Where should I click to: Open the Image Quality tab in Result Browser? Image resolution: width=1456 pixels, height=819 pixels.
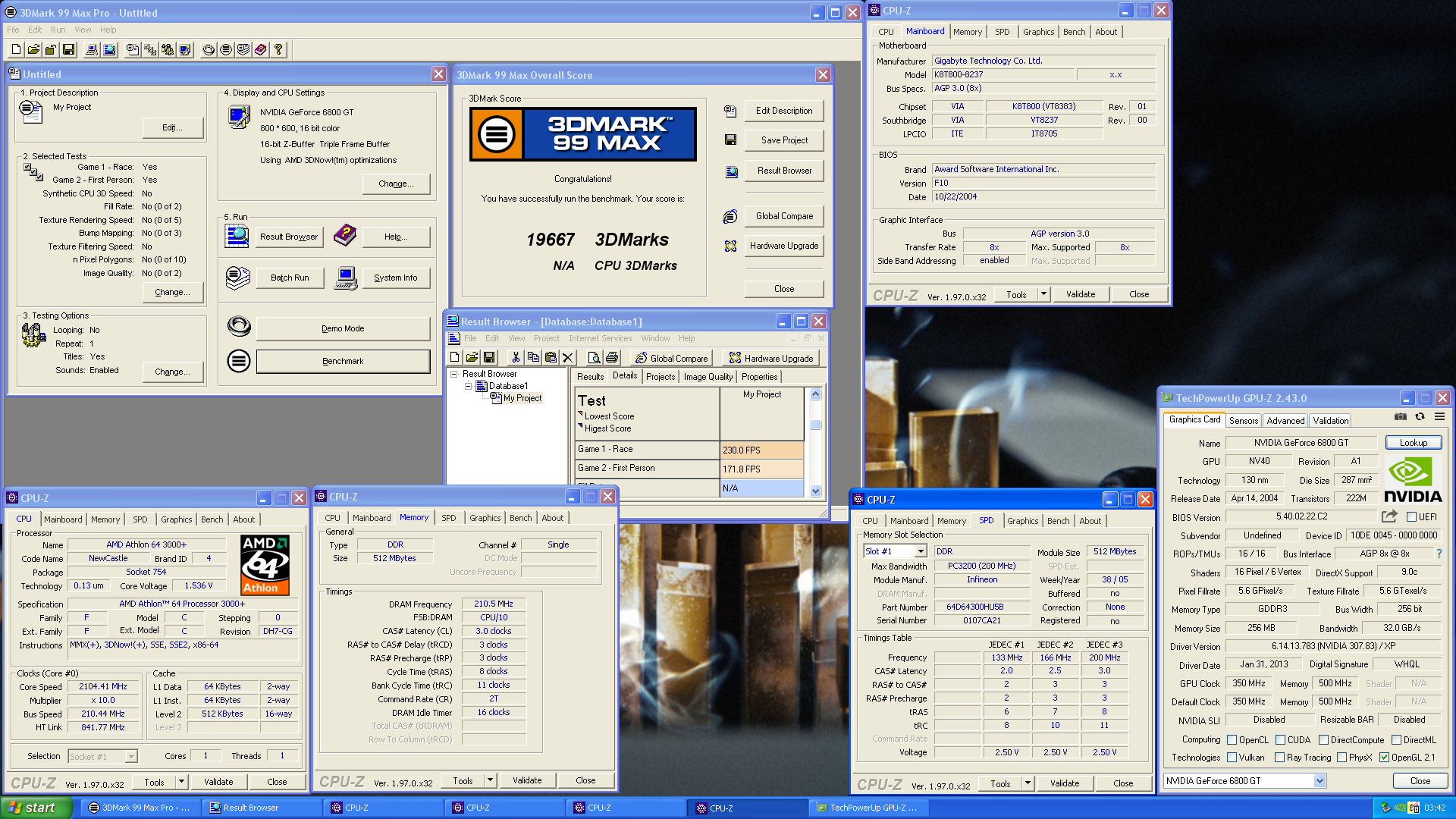click(x=708, y=377)
